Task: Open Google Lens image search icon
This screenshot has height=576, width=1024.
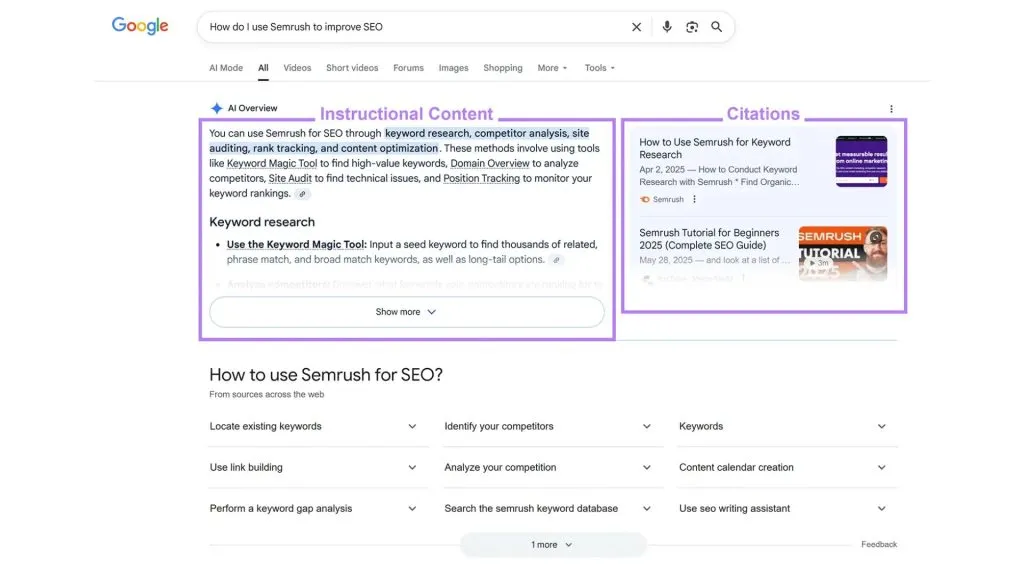Action: (692, 27)
